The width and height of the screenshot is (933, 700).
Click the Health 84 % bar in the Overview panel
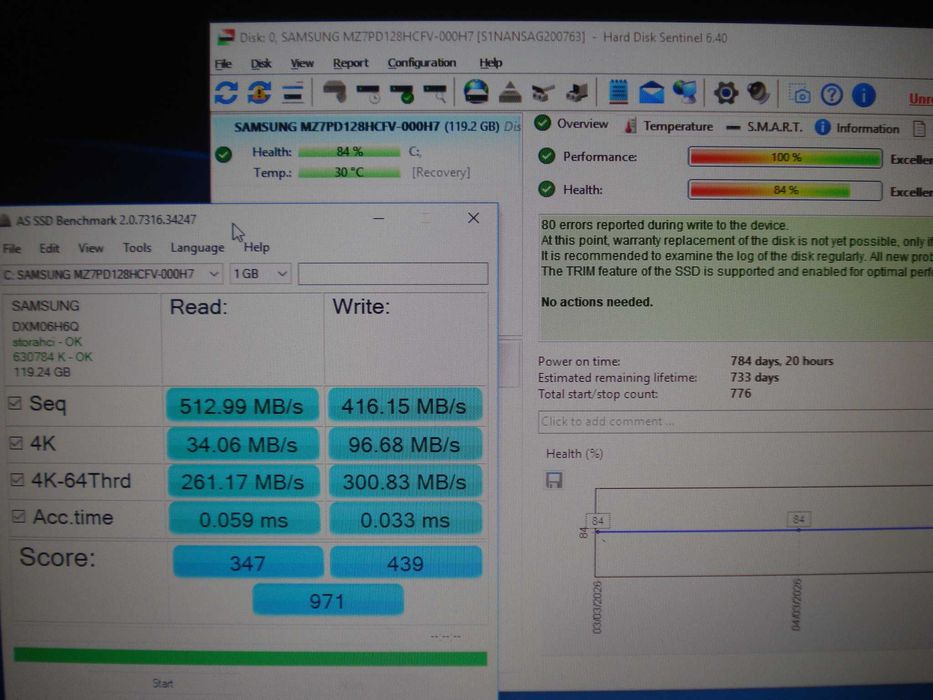785,190
